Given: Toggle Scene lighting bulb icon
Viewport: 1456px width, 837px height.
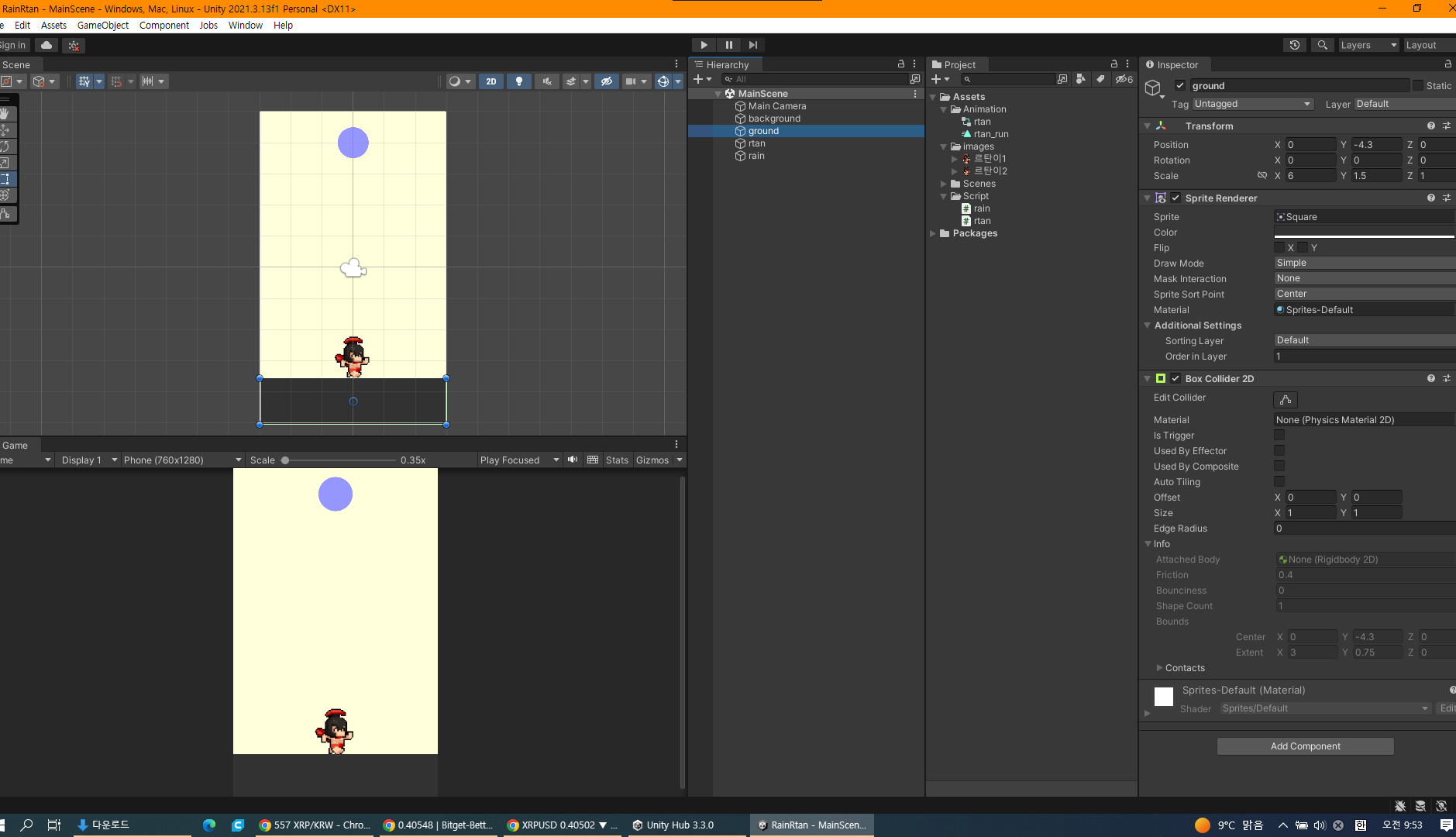Looking at the screenshot, I should tap(519, 81).
